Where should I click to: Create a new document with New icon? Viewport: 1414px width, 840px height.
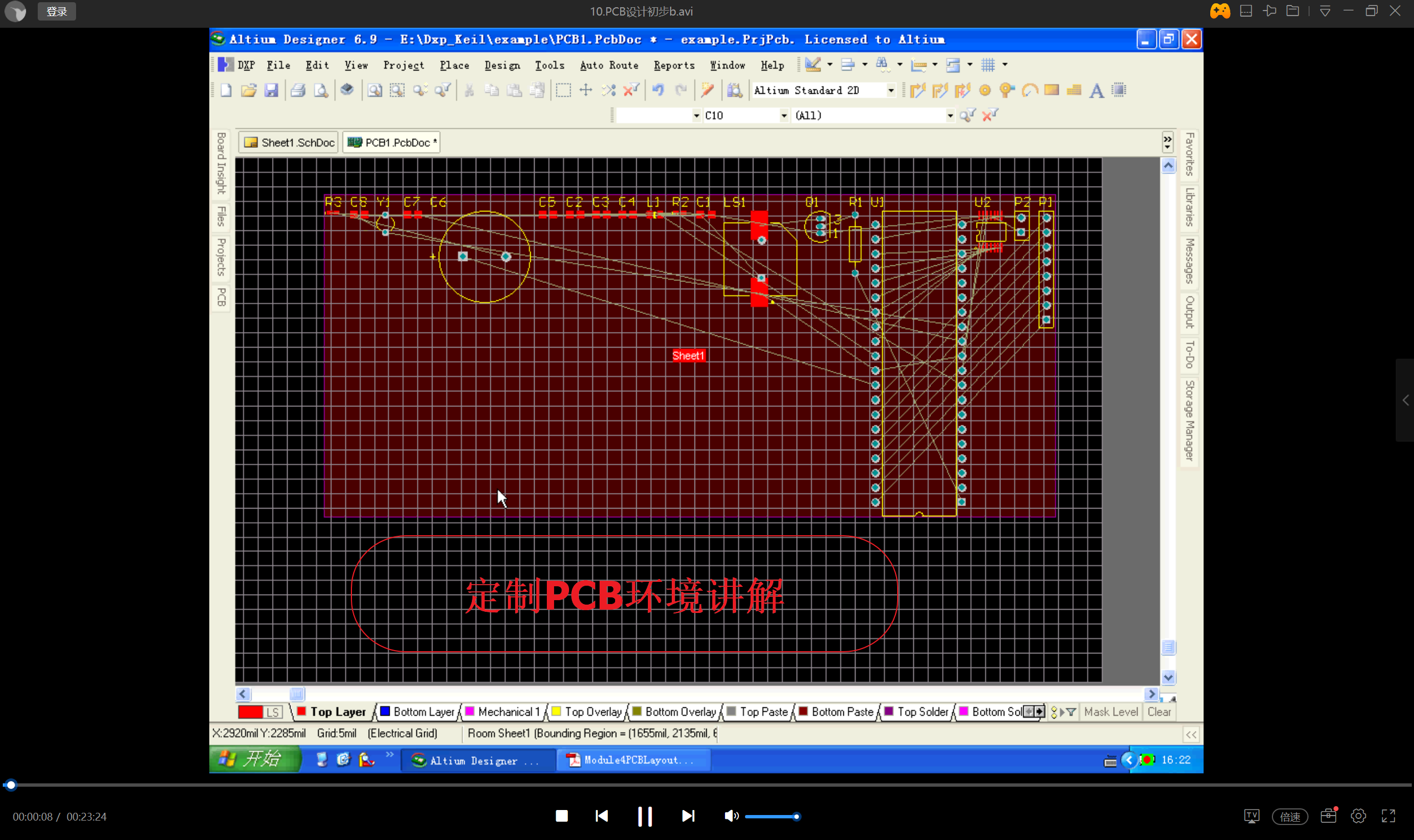227,90
